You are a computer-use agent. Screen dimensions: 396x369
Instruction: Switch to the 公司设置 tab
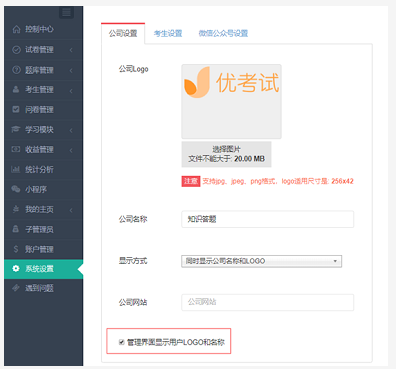[x=123, y=33]
